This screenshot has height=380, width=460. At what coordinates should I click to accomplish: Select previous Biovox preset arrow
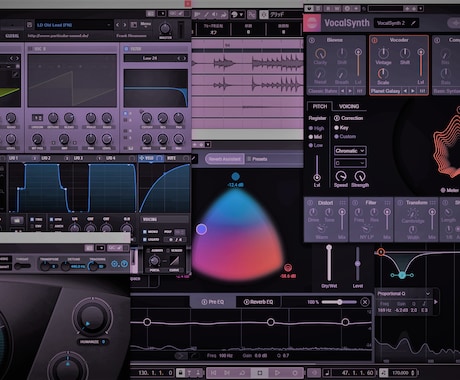tap(342, 91)
